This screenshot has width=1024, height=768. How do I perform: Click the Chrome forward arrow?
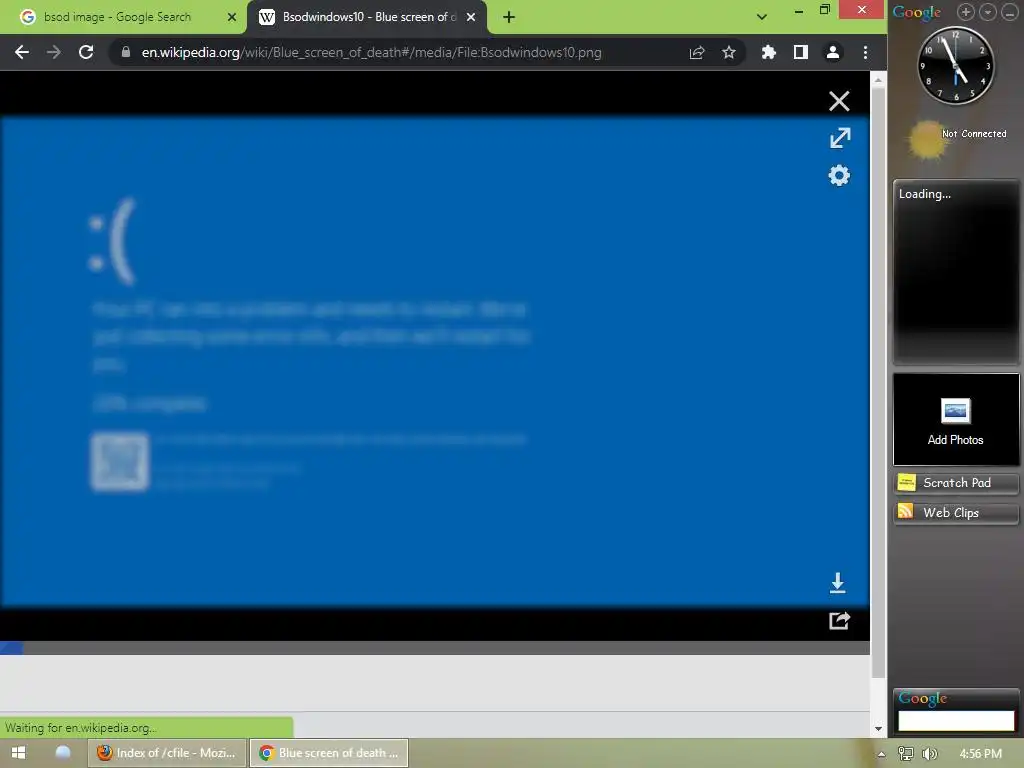(x=54, y=52)
